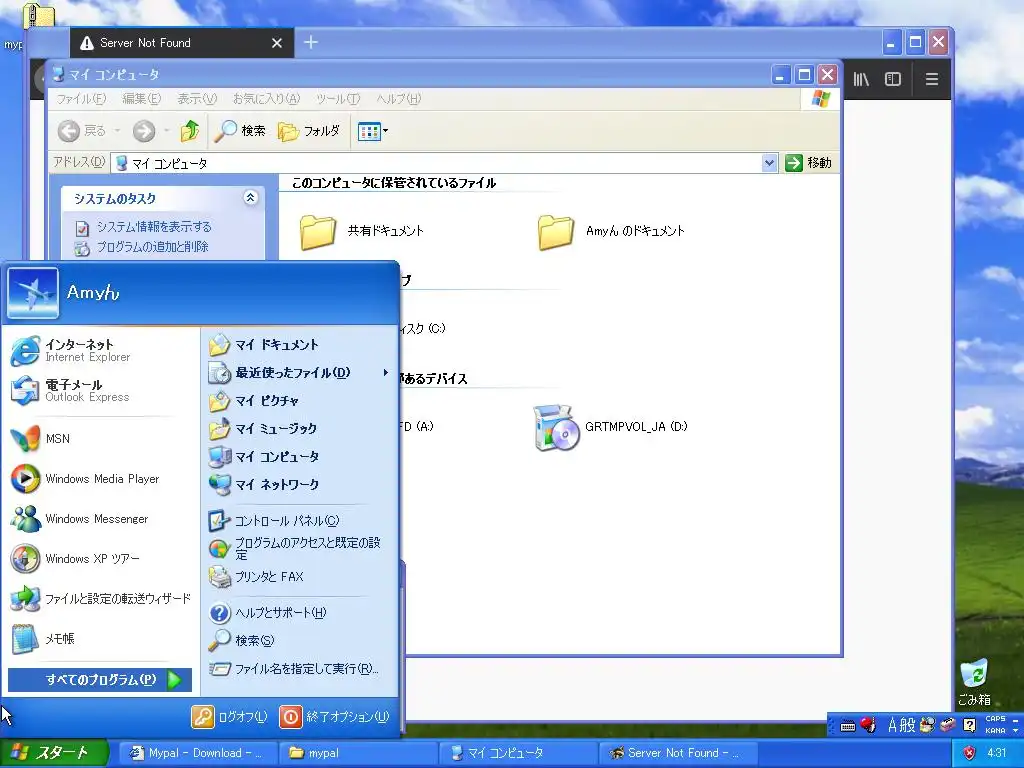1024x768 pixels.
Task: Launch Outlook Express email
Action: pos(101,391)
